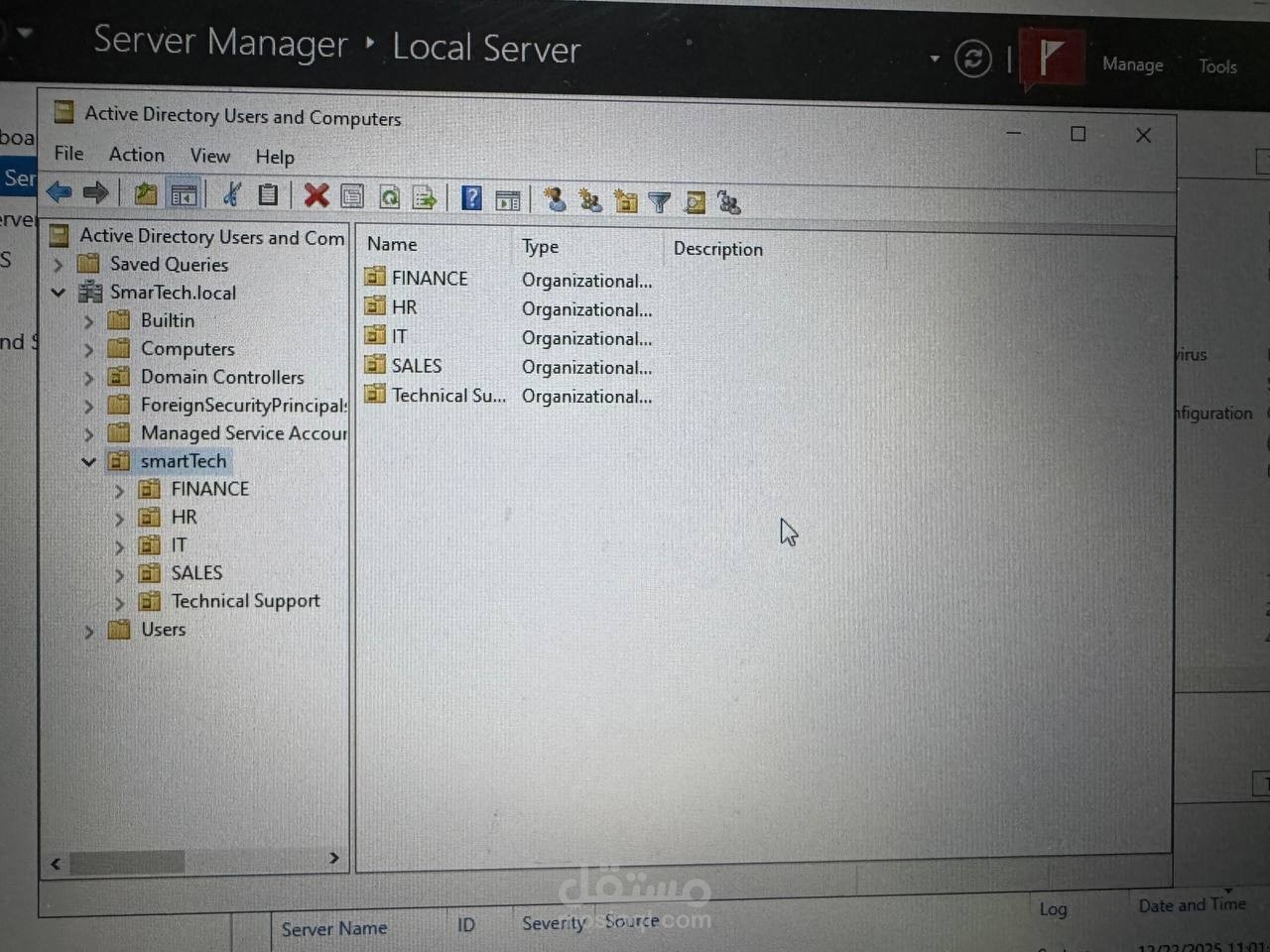The image size is (1270, 952).
Task: Click the Help icon in the toolbar
Action: pyautogui.click(x=470, y=196)
